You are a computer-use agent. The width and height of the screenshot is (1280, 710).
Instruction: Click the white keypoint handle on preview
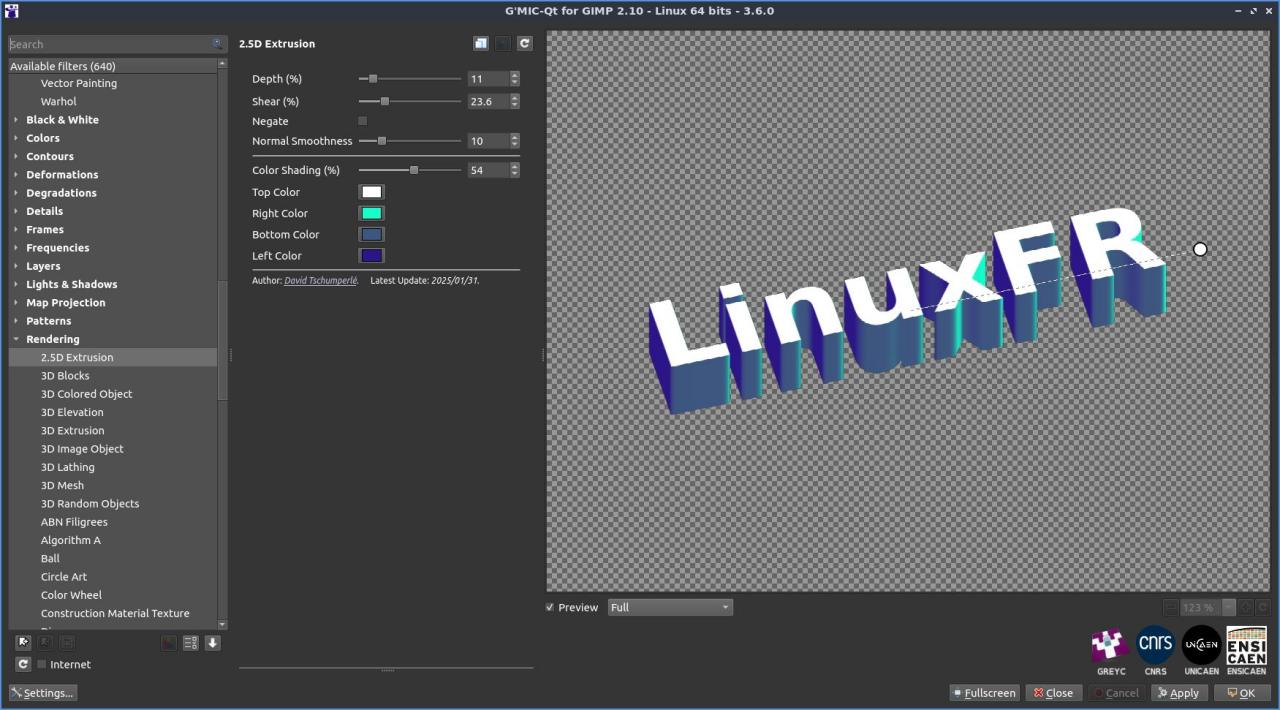point(1200,249)
